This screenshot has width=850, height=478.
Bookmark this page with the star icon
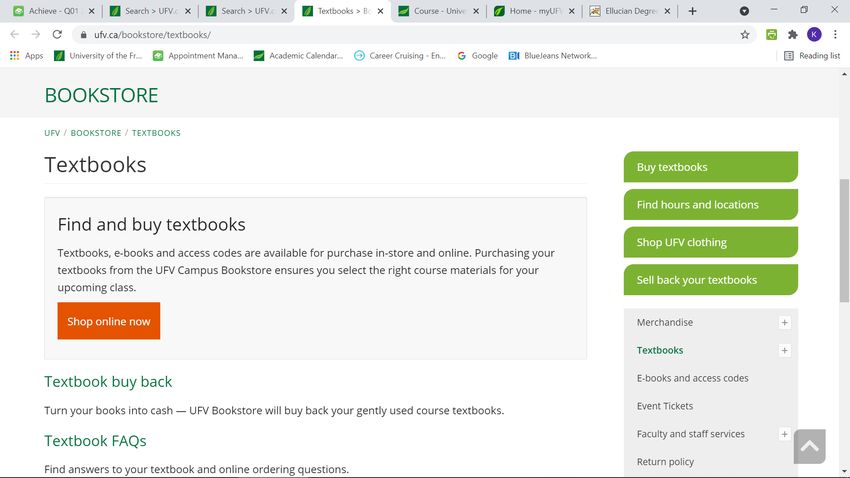point(745,35)
